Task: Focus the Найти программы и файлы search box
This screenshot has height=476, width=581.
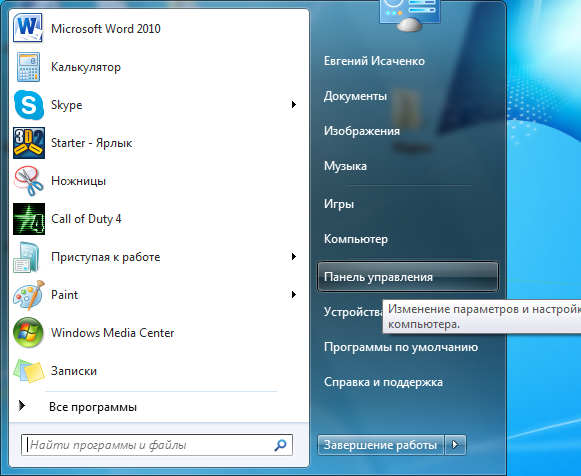Action: point(157,445)
